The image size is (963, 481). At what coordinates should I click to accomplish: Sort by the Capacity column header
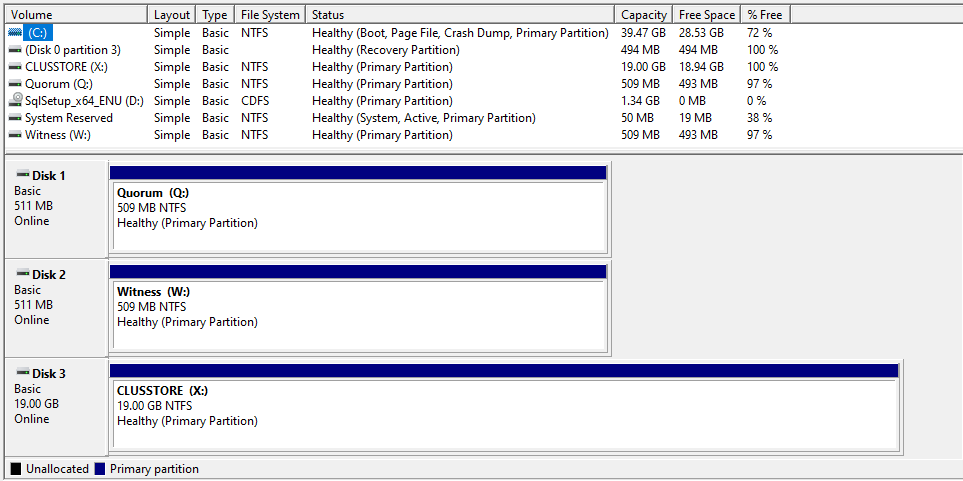pyautogui.click(x=644, y=15)
